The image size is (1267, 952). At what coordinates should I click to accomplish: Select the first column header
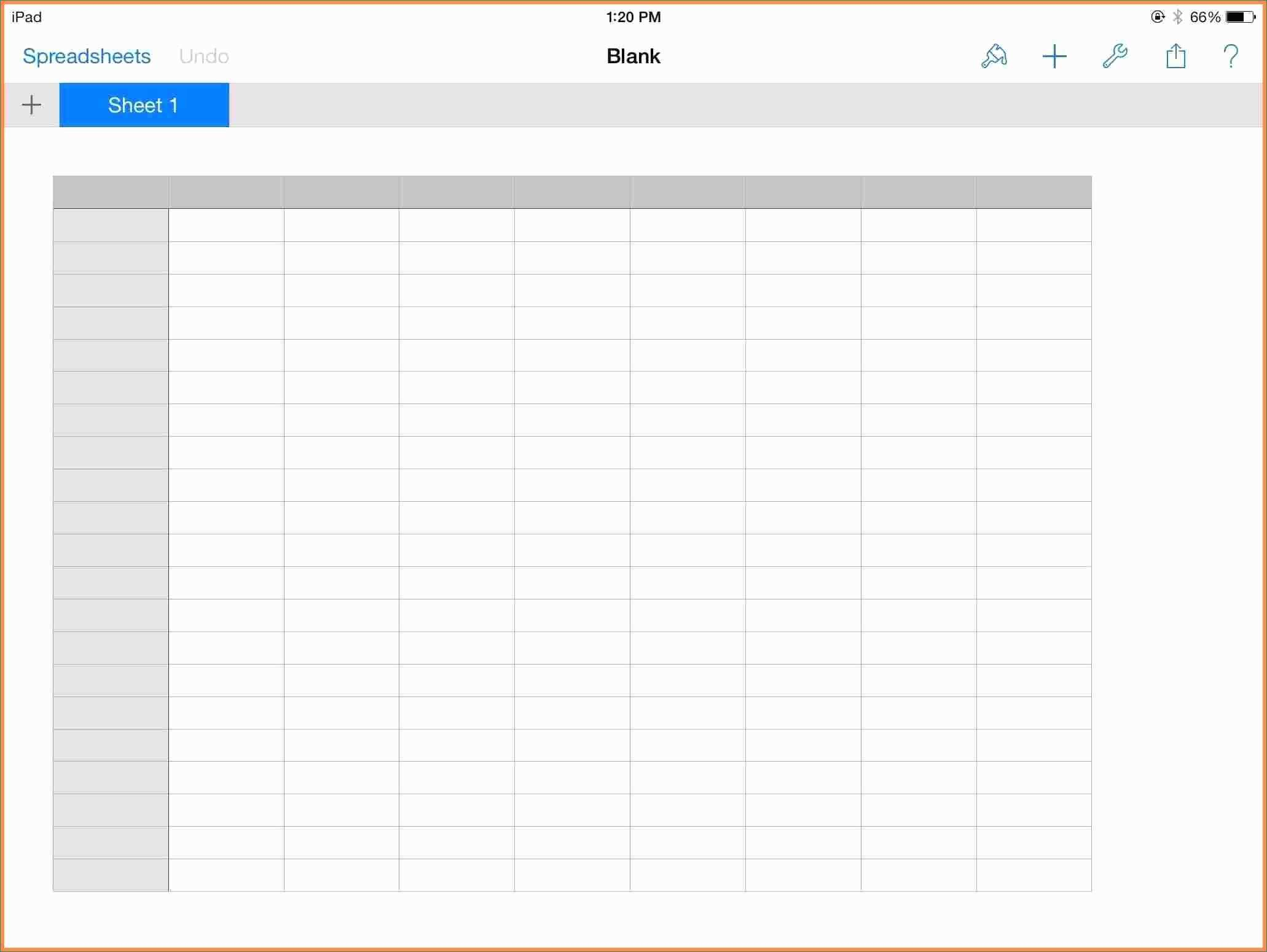226,192
